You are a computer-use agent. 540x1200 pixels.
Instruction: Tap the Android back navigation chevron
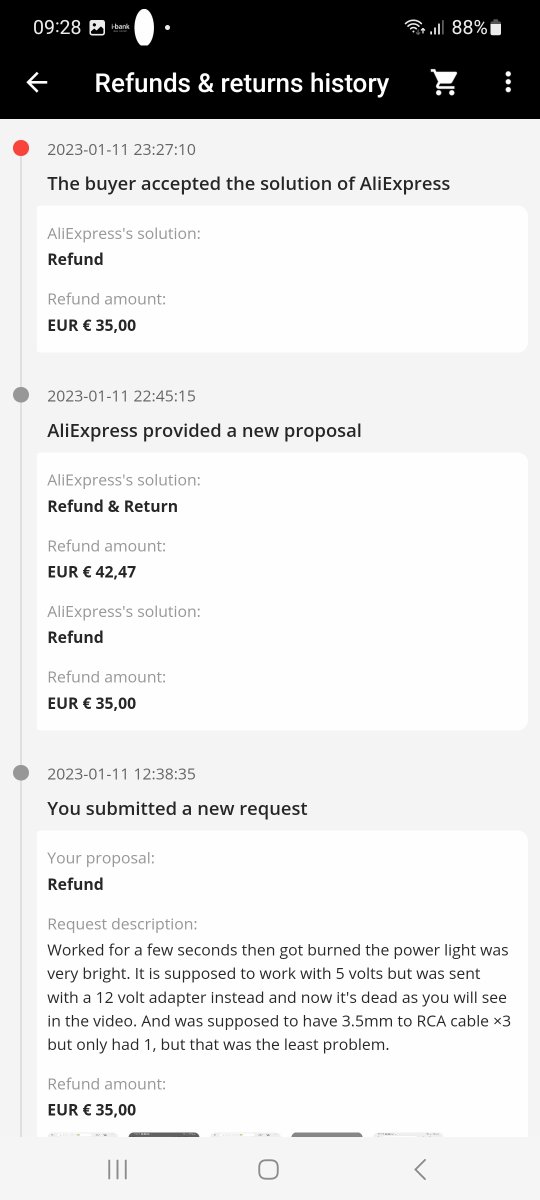coord(420,1169)
